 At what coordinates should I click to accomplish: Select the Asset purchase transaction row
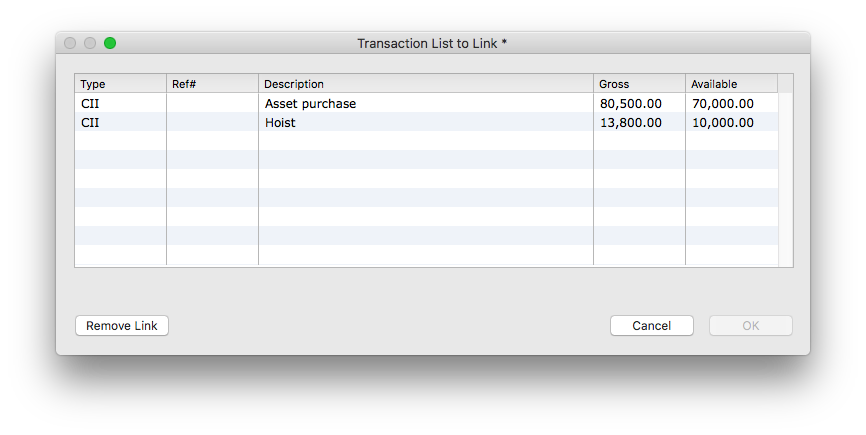coord(426,103)
